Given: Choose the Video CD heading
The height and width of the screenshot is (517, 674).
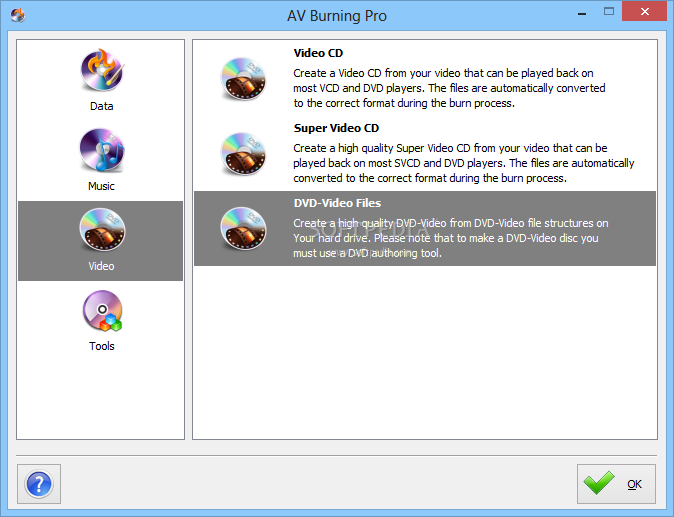Looking at the screenshot, I should pos(318,53).
